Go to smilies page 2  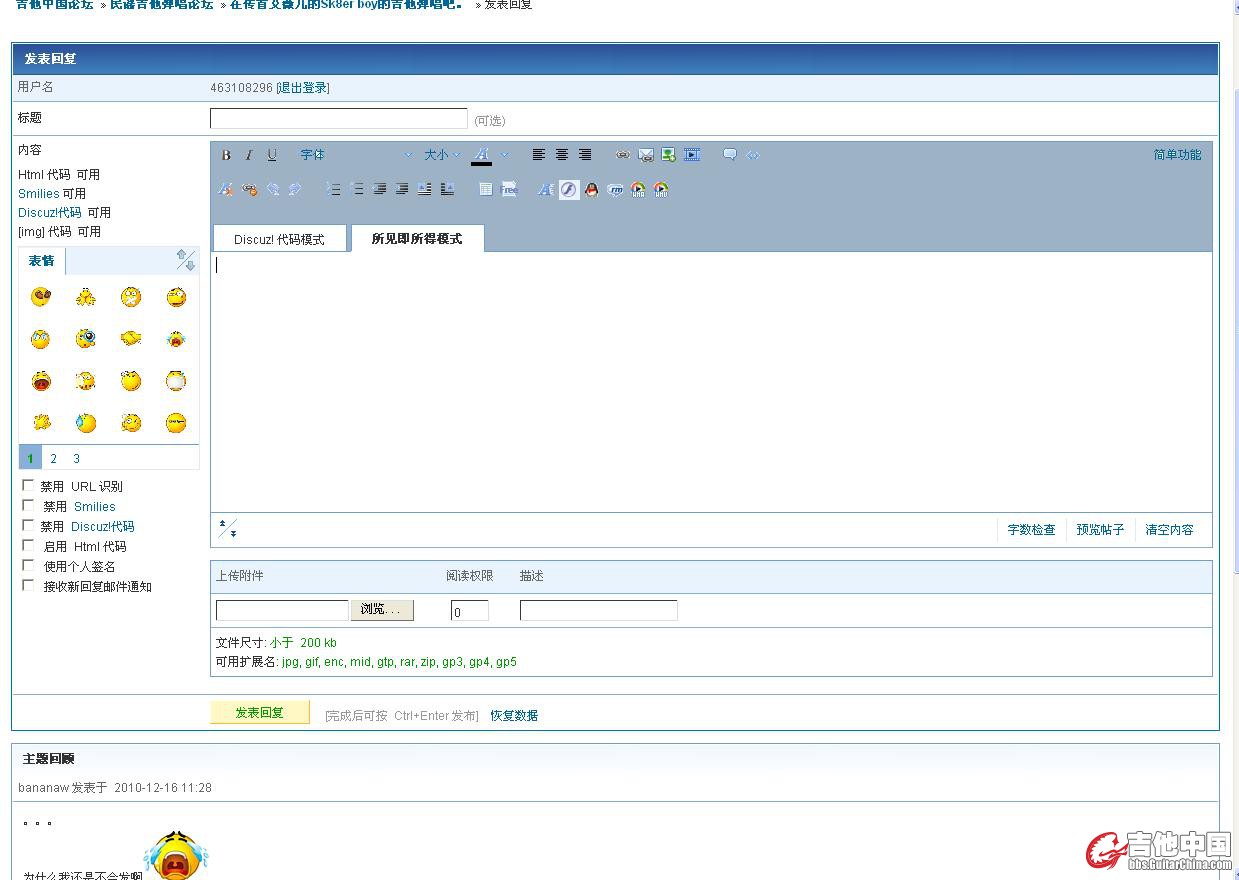tap(53, 459)
